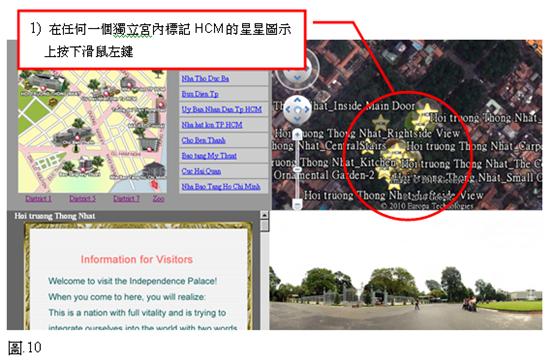Click the look-around compass down arrow

pyautogui.click(x=297, y=78)
